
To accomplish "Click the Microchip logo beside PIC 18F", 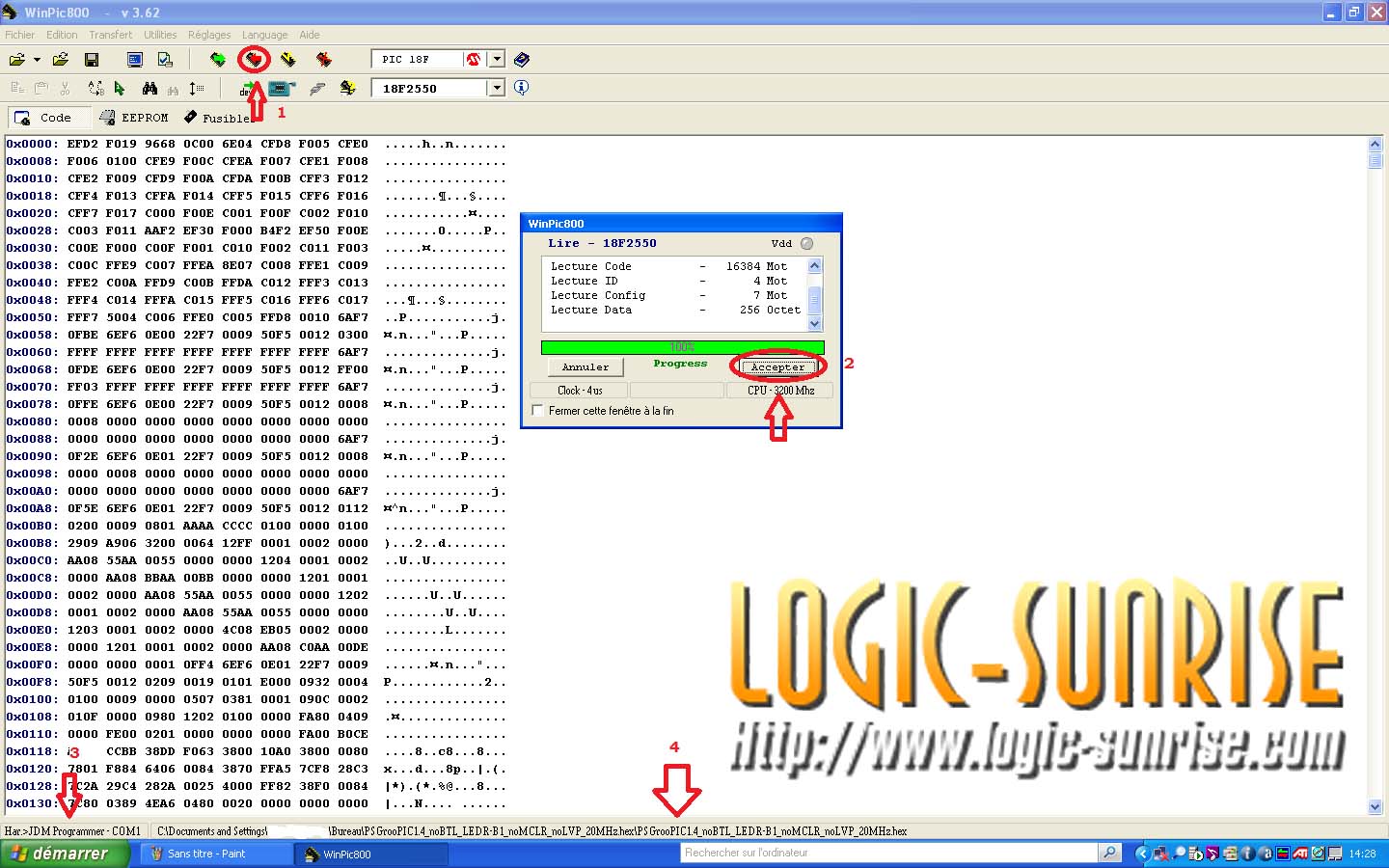I will tap(474, 60).
